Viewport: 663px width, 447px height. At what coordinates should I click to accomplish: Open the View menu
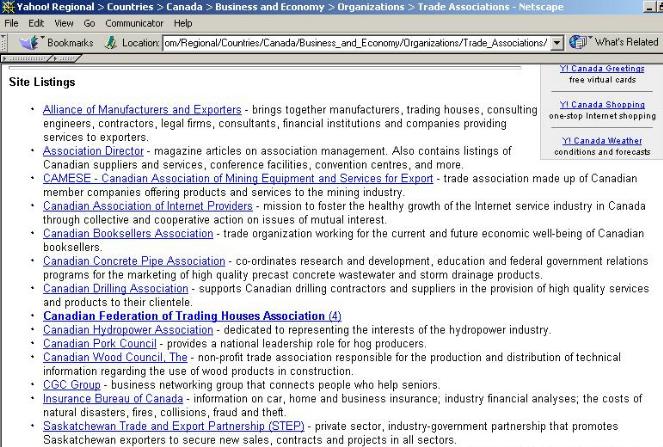pos(63,23)
